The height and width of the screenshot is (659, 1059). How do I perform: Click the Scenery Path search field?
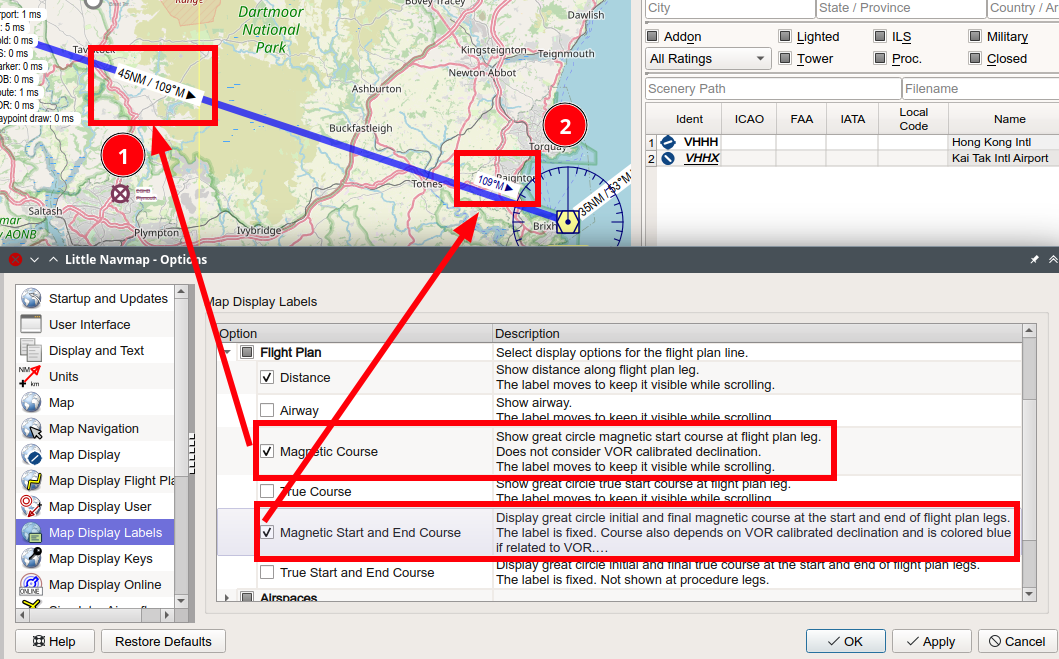(x=773, y=88)
